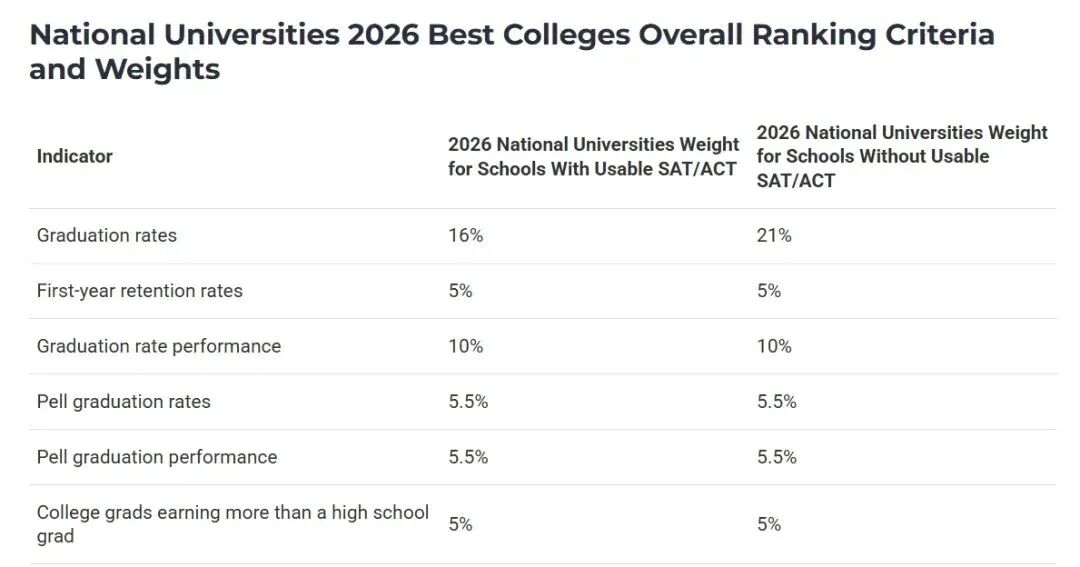
Task: Click the Indicator column header
Action: tap(75, 156)
